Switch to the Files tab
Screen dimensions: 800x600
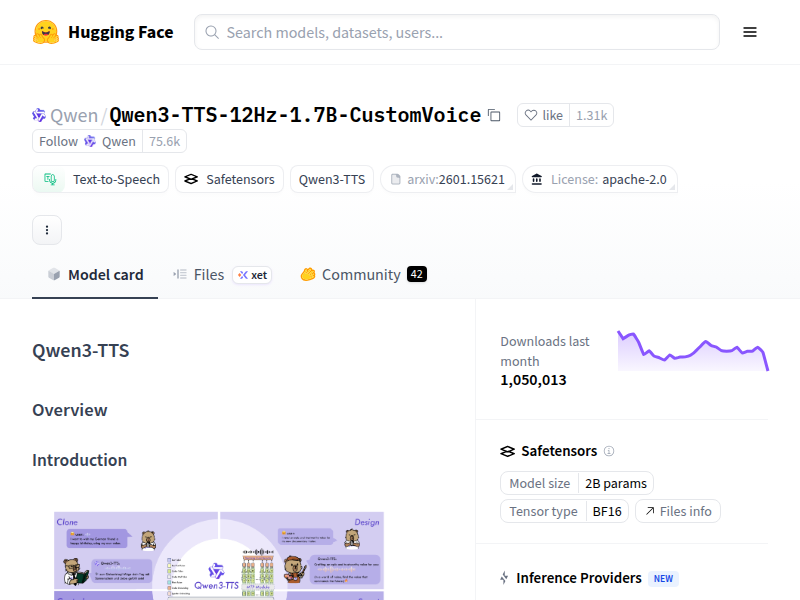tap(207, 274)
